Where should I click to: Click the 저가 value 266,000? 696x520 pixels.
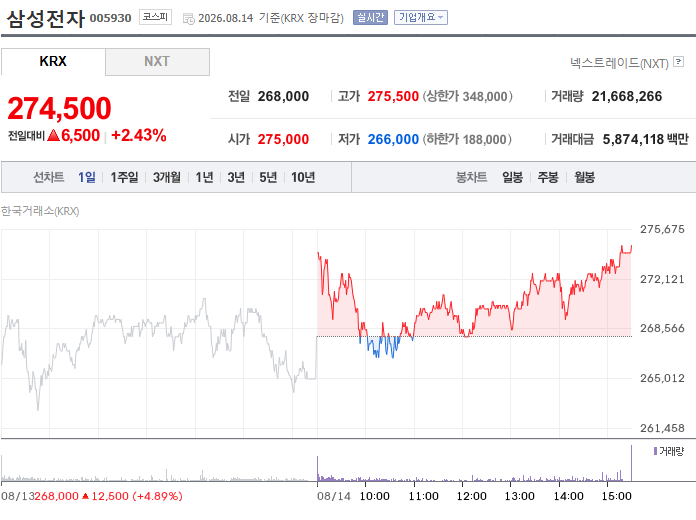click(393, 139)
